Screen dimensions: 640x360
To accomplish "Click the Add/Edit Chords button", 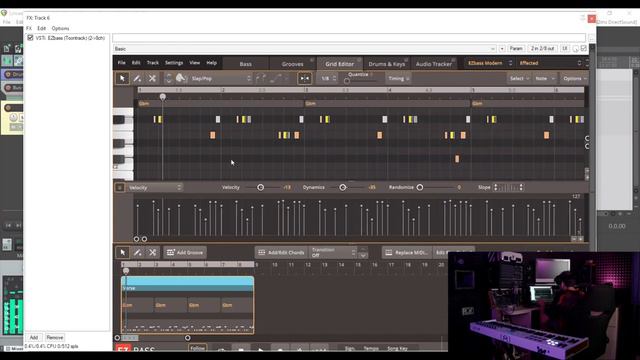I will 282,253.
